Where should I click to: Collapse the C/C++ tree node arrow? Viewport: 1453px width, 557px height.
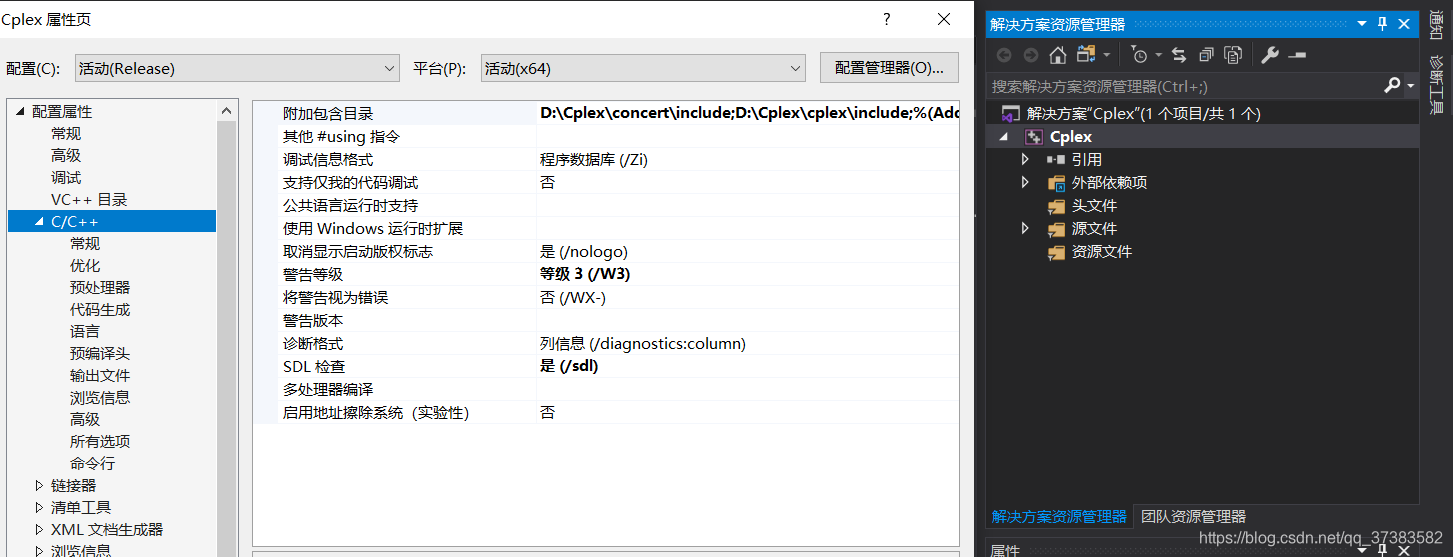point(39,222)
